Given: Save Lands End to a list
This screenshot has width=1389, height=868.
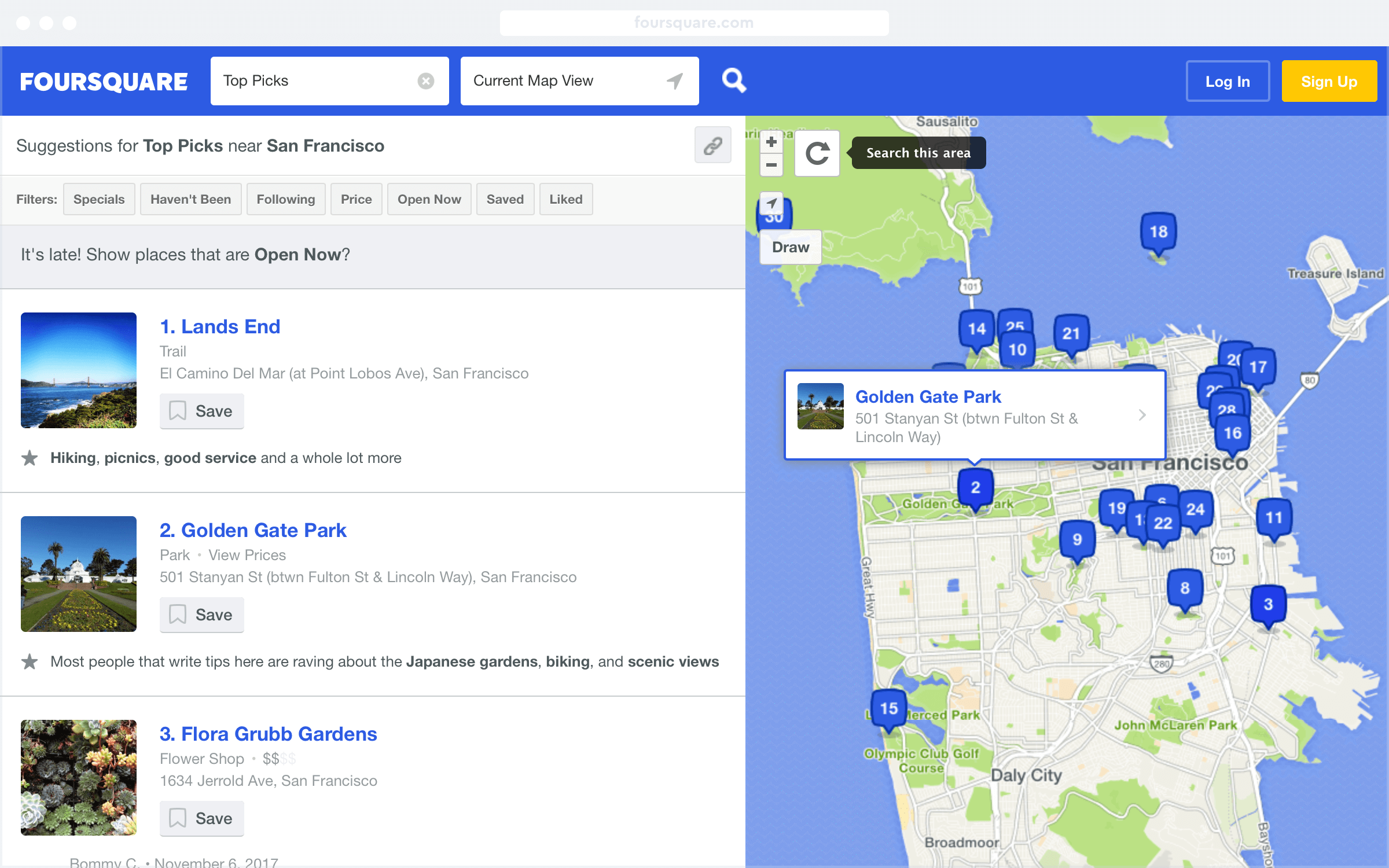Looking at the screenshot, I should pyautogui.click(x=202, y=411).
